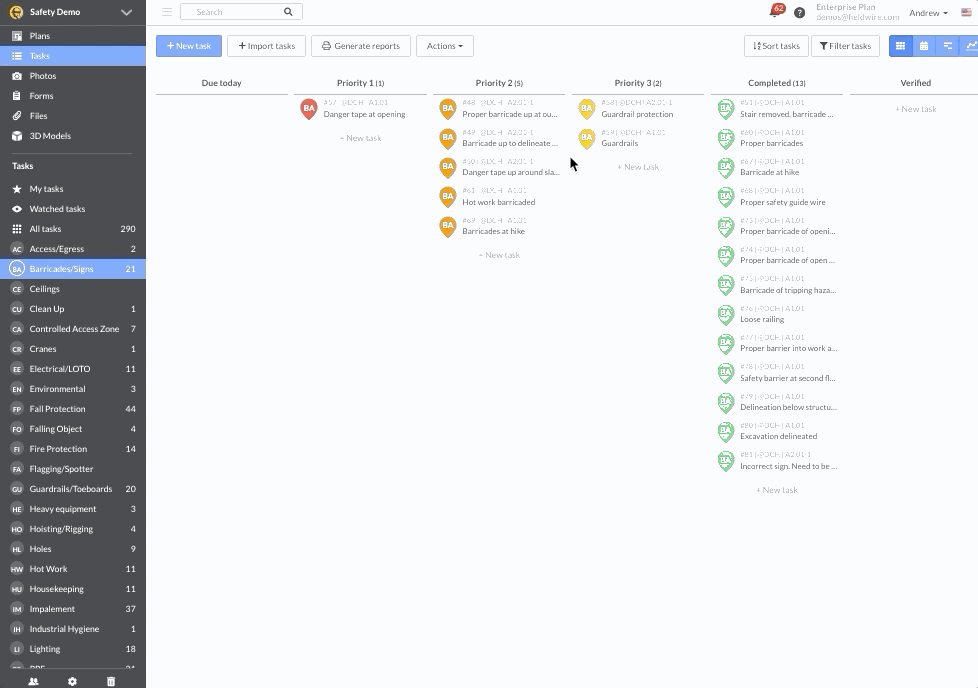
Task: Open the notifications bell icon
Action: point(775,12)
